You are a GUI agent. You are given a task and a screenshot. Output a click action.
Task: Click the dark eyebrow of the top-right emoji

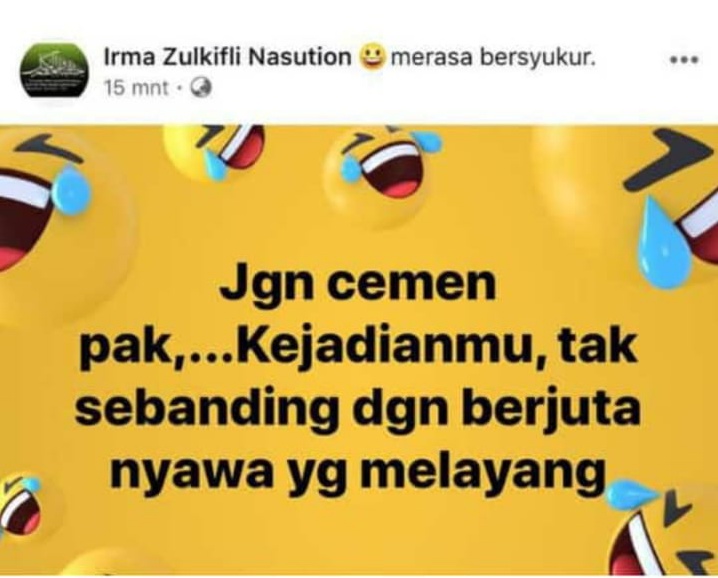(669, 159)
